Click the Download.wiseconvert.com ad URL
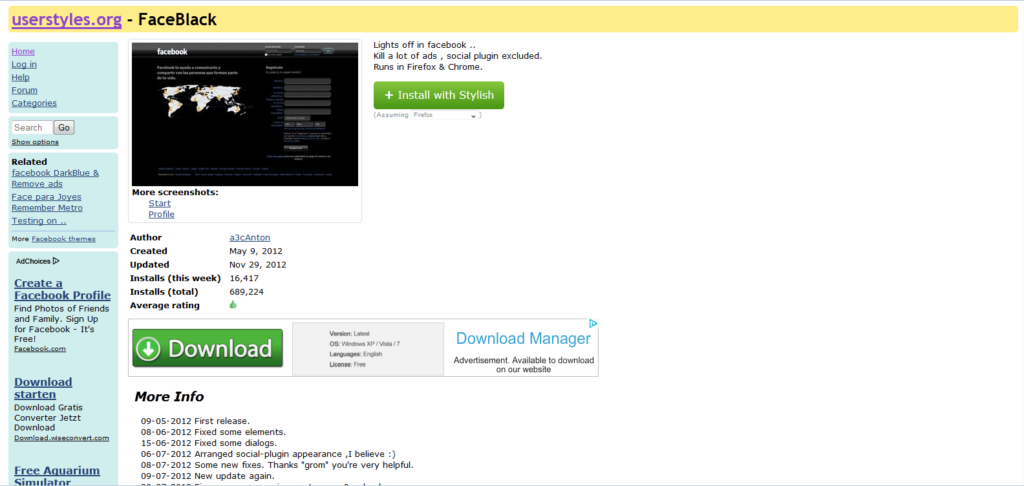This screenshot has width=1024, height=486. pos(61,438)
